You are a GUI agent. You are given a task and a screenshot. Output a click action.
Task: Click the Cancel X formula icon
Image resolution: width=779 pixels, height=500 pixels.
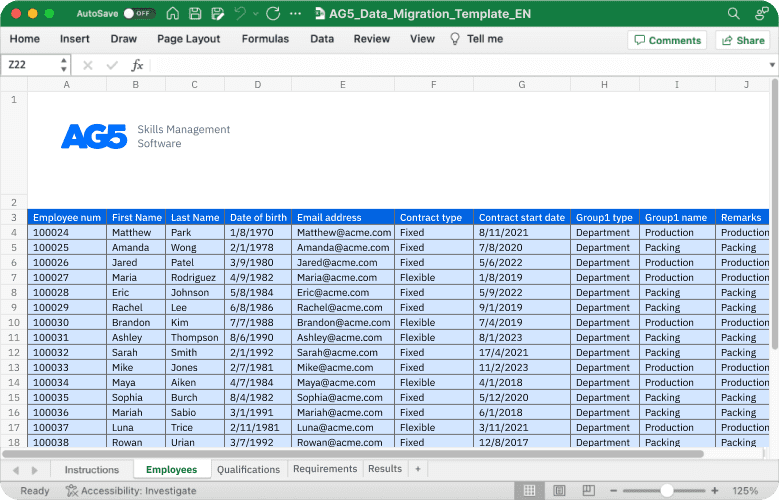88,65
